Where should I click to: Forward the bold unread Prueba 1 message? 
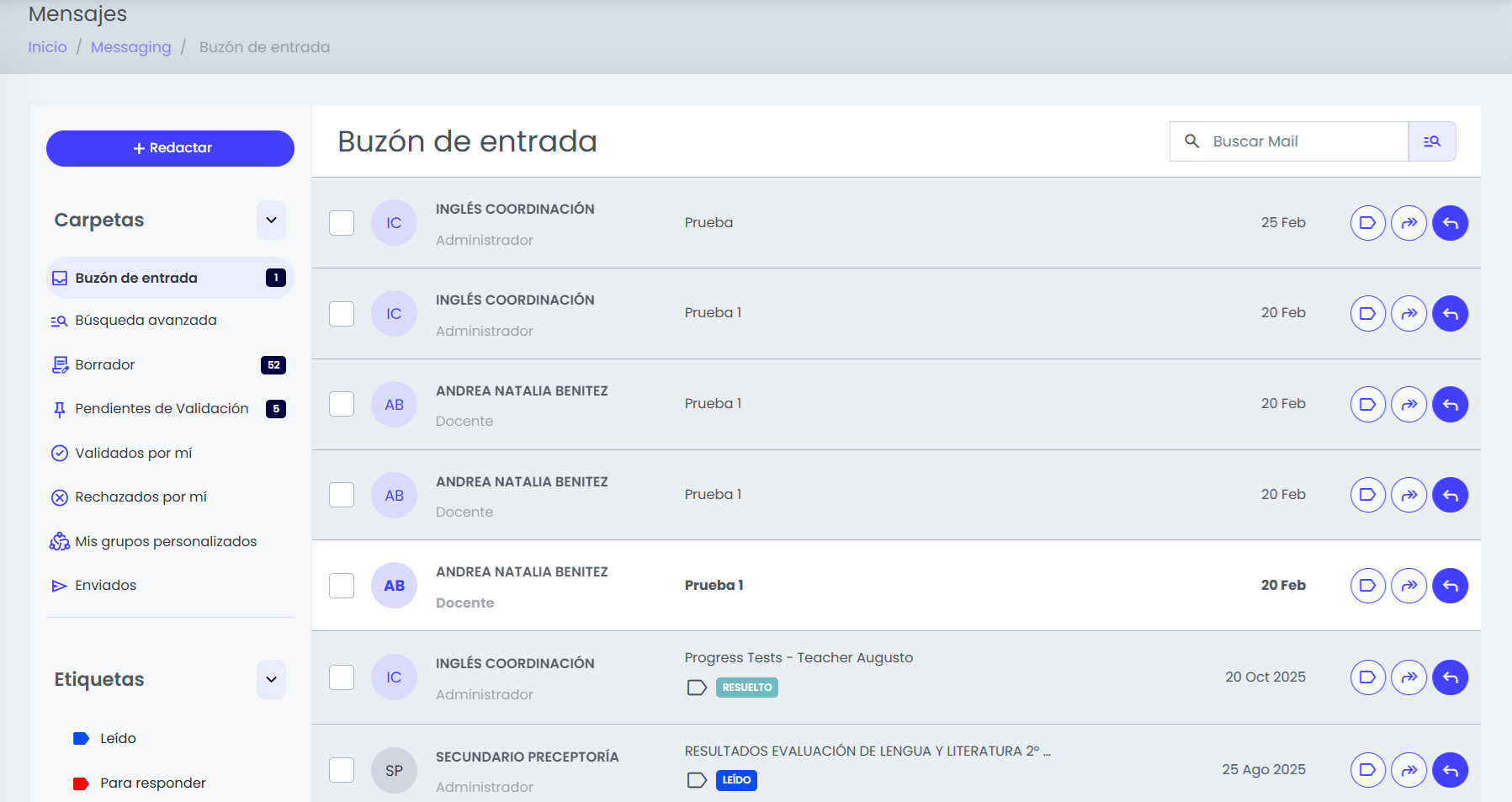[x=1409, y=586]
